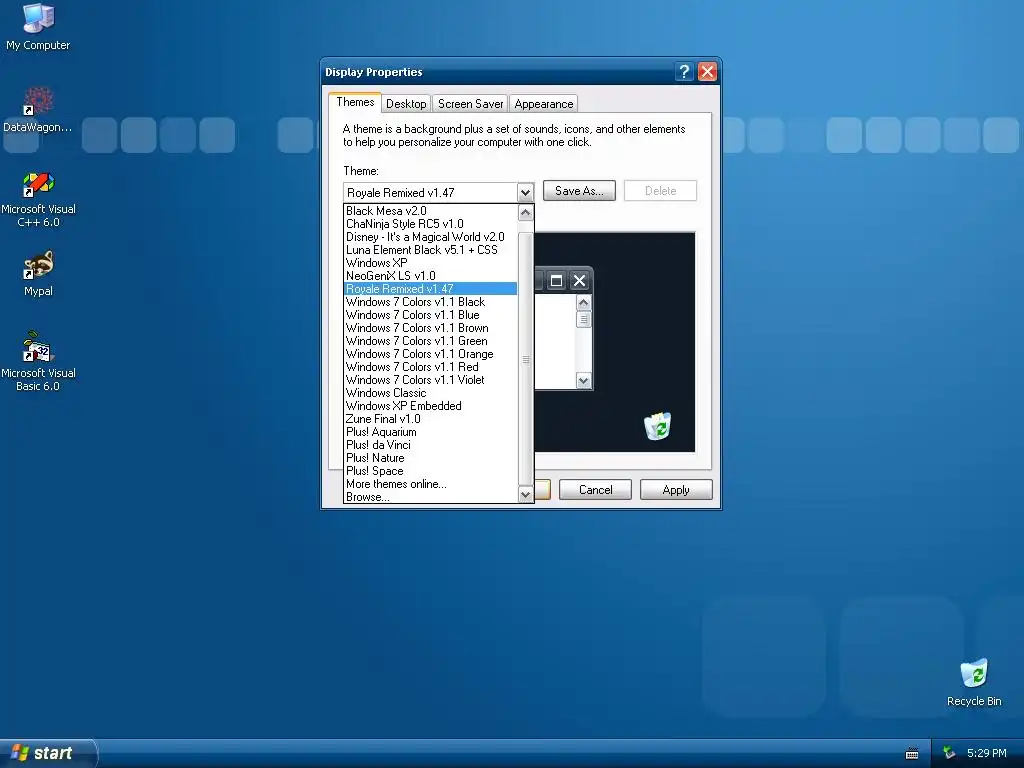The image size is (1024, 768).
Task: Select More themes online... entry
Action: tap(430, 485)
